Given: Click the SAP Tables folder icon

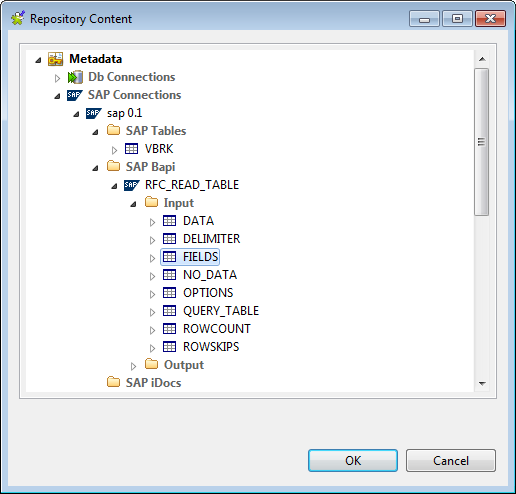Looking at the screenshot, I should (113, 130).
